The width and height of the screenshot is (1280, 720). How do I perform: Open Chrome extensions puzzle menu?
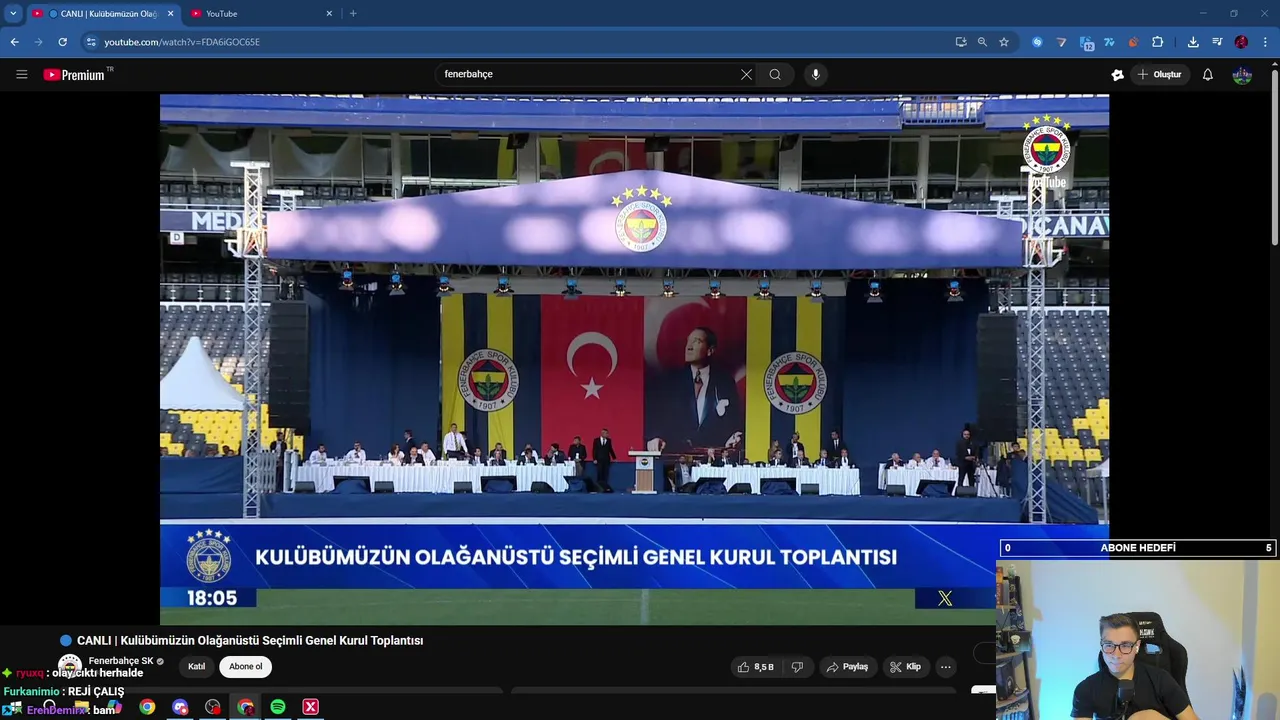click(1158, 42)
